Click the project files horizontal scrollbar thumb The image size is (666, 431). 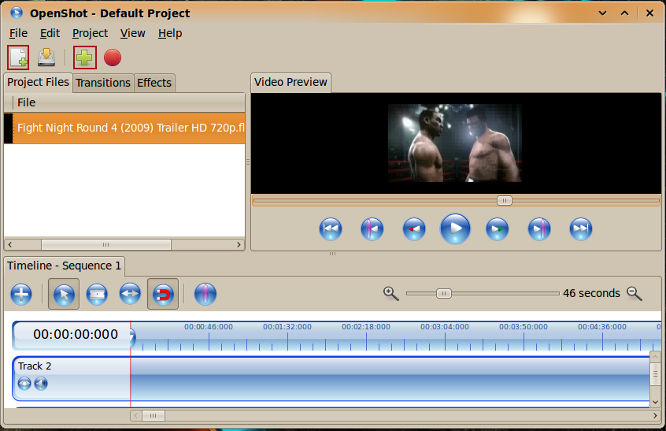point(106,245)
